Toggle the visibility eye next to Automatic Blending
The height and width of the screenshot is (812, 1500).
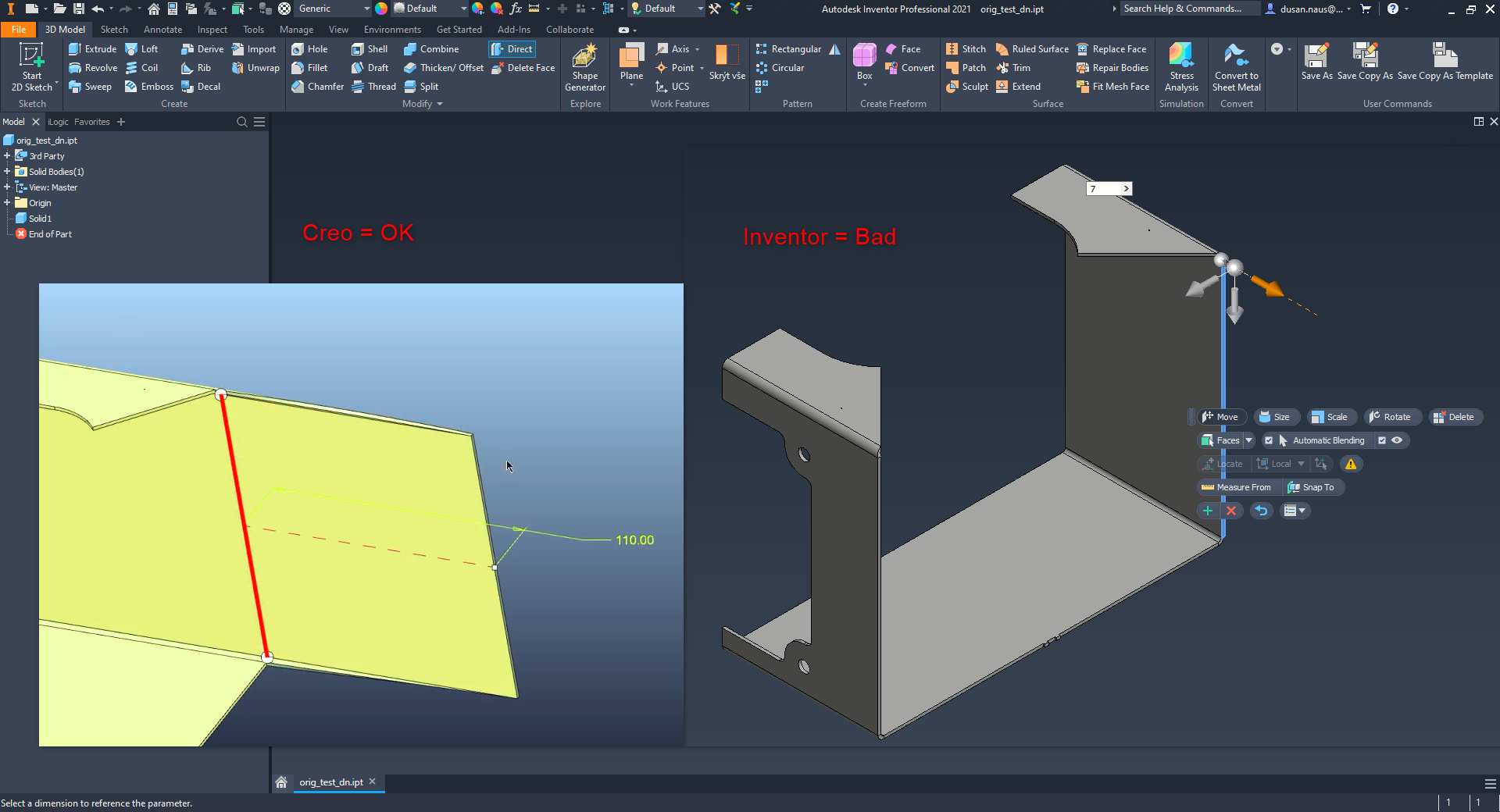click(x=1396, y=440)
